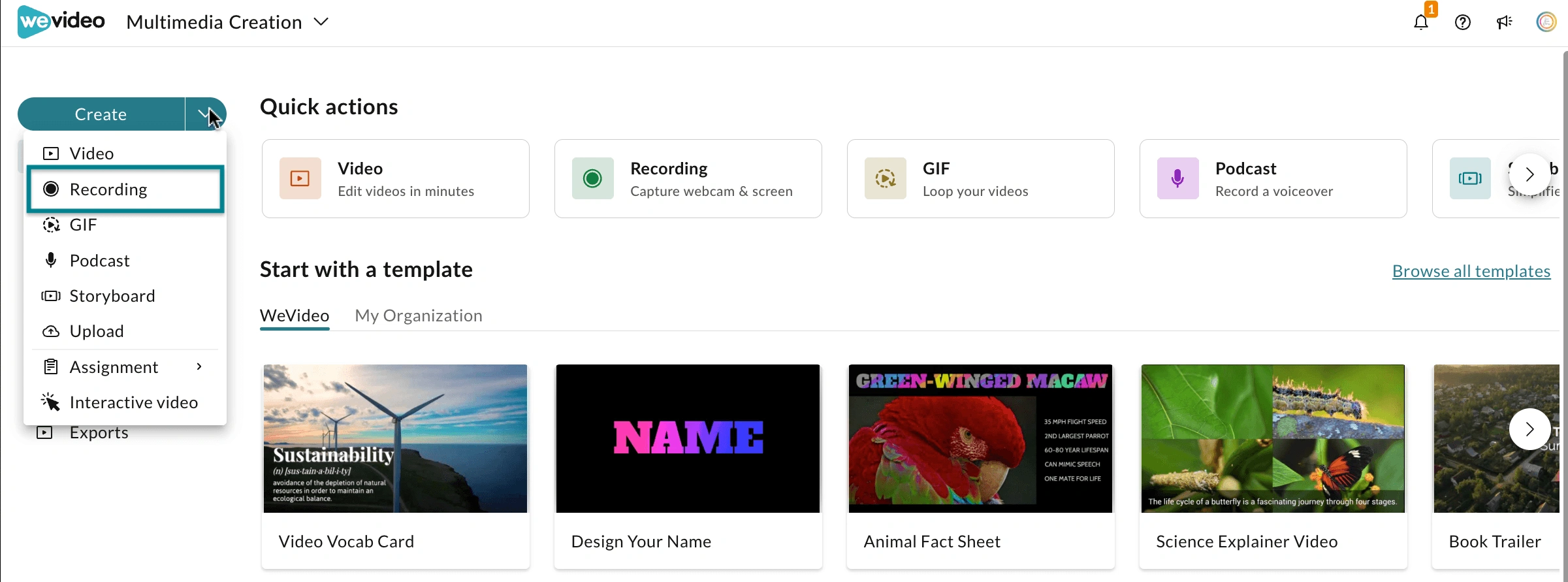Open the Animal Fact Sheet thumbnail
Screen dimensions: 1568x582
pos(980,438)
